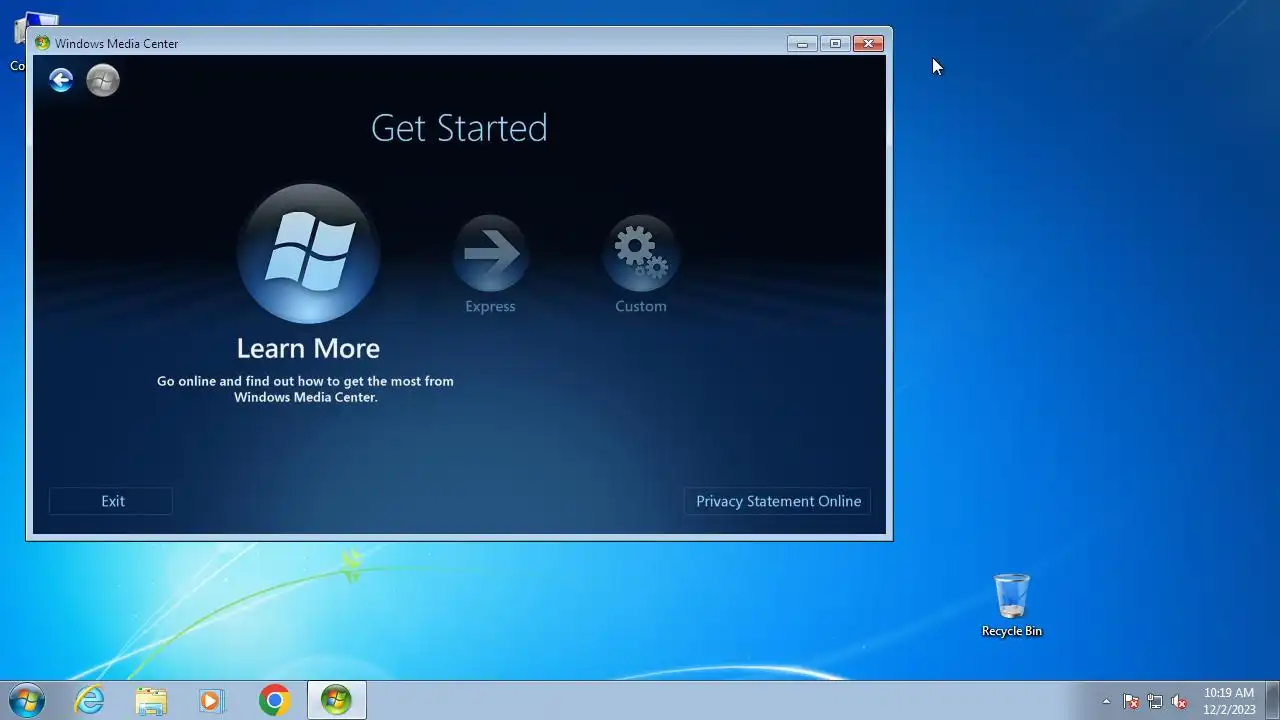Click the Media Center title bar icon

[42, 43]
